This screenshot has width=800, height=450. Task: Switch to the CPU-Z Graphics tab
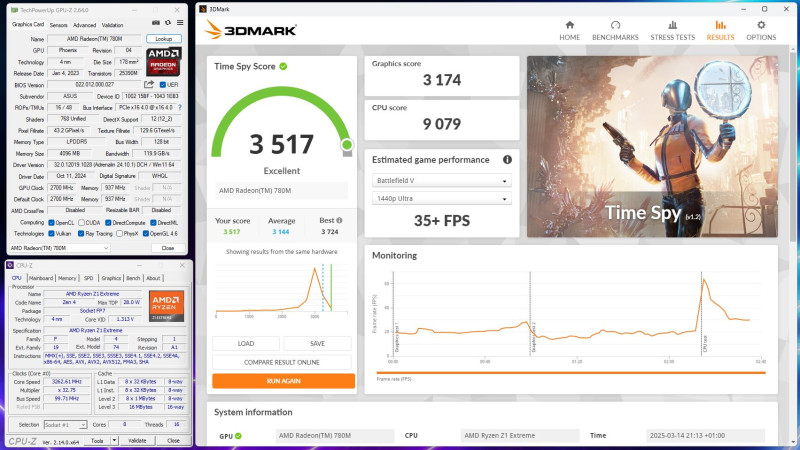coord(111,278)
